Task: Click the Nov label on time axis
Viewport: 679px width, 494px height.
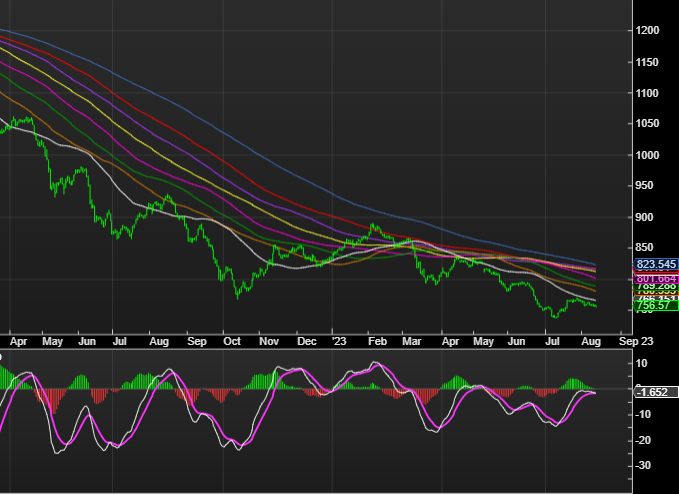Action: pos(269,342)
